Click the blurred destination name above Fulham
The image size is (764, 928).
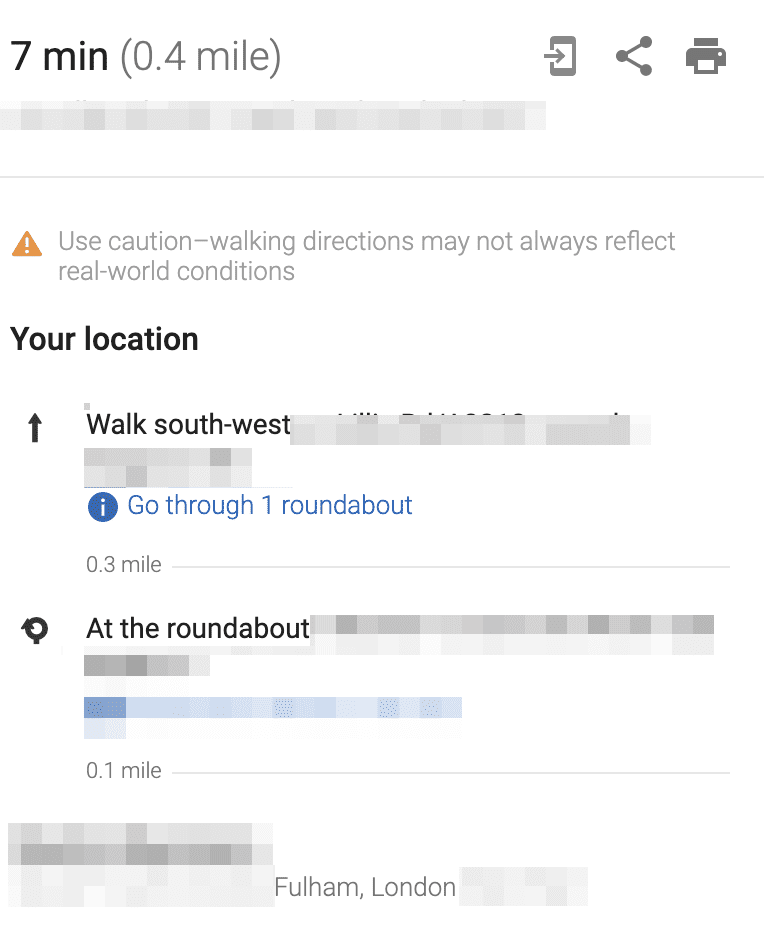coord(140,845)
